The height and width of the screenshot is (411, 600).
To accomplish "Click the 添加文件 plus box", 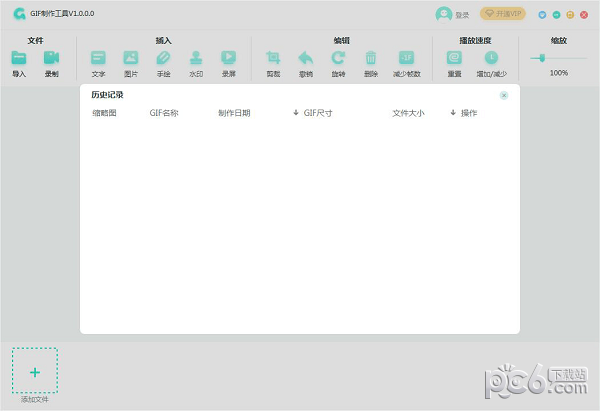I will [x=35, y=370].
